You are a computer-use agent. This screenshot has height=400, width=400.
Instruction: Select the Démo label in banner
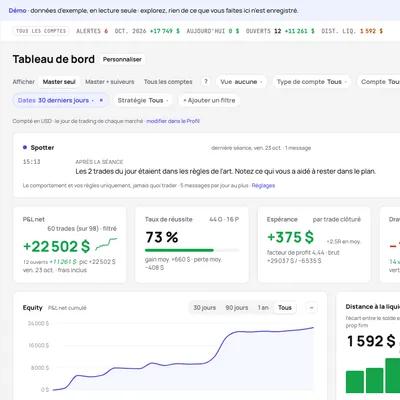click(x=17, y=11)
